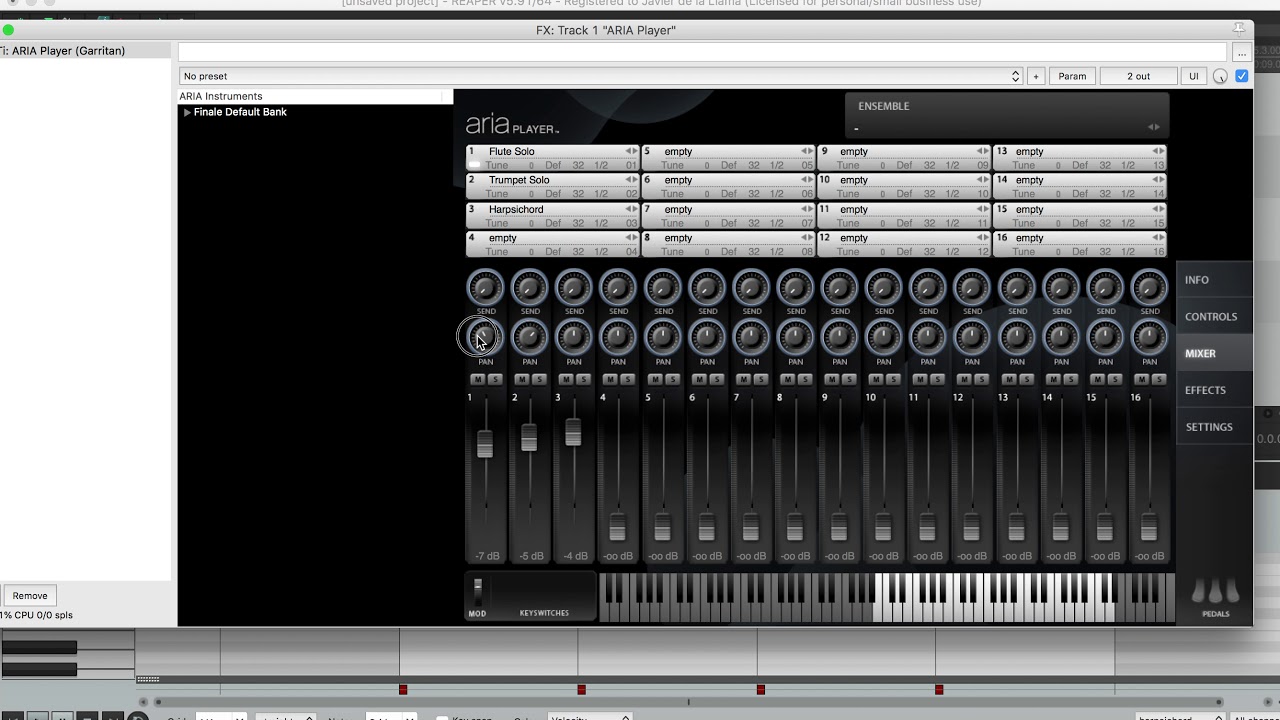1280x720 pixels.
Task: Click the channel 16 PAN knob
Action: point(1150,338)
